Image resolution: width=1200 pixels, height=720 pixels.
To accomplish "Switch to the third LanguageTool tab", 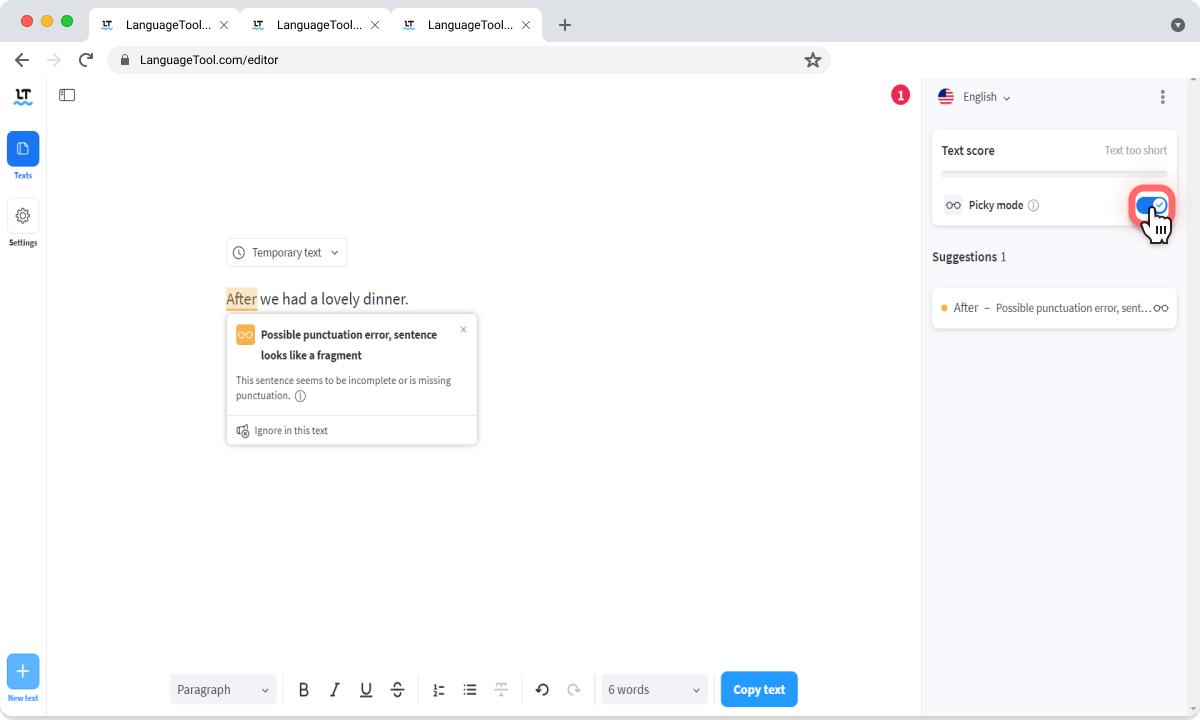I will point(467,25).
